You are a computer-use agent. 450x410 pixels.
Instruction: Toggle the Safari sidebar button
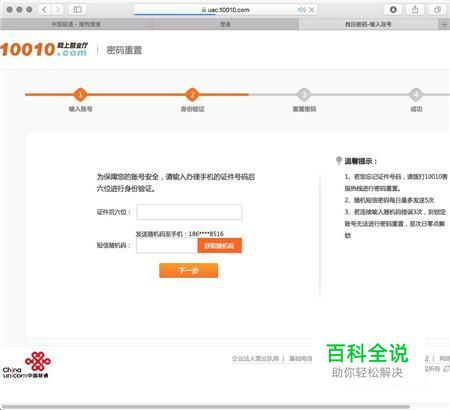click(x=77, y=10)
